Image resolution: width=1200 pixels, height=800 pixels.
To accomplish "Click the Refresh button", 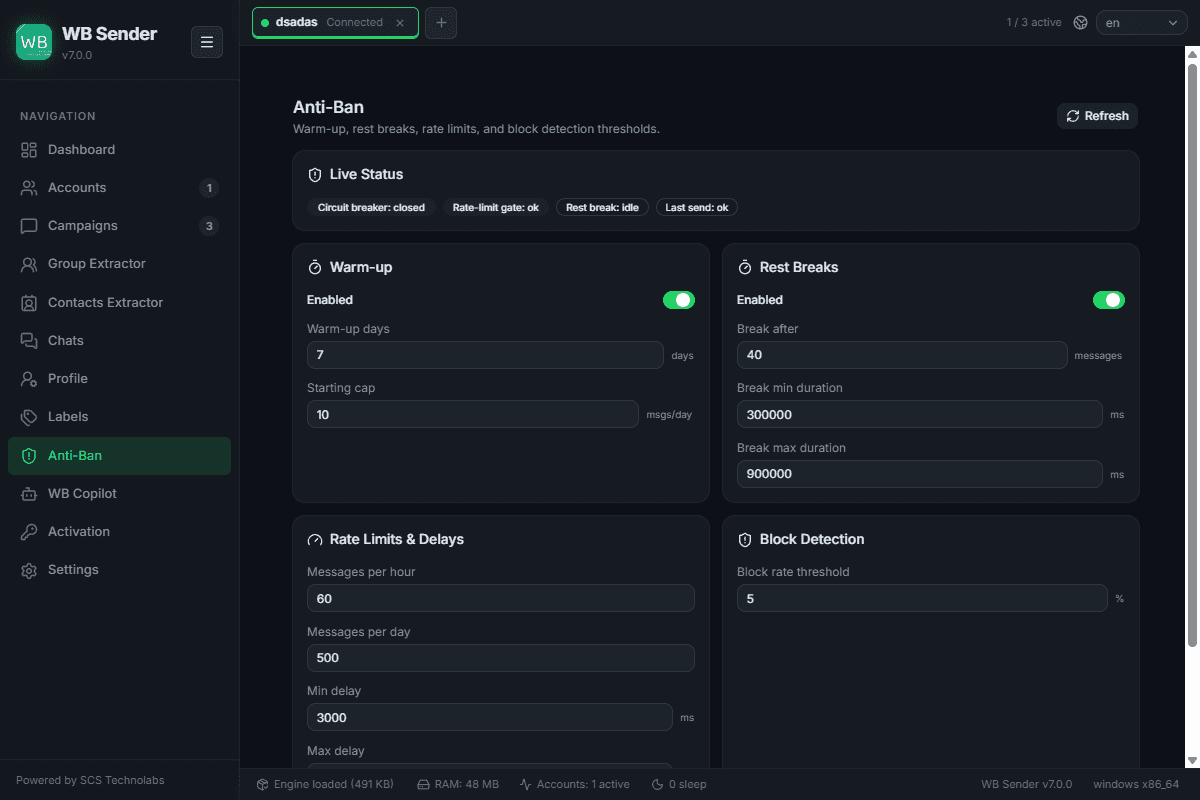I will coord(1097,116).
